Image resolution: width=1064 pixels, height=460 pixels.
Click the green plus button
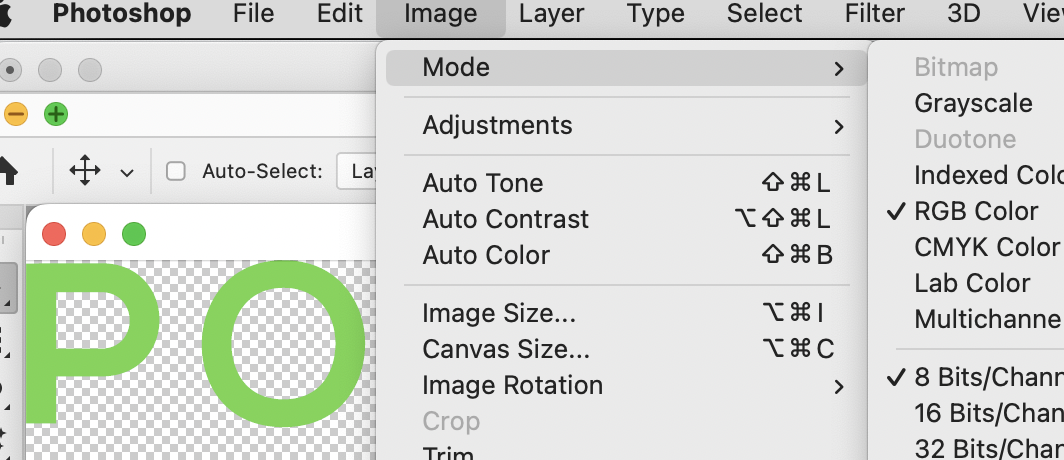[56, 114]
